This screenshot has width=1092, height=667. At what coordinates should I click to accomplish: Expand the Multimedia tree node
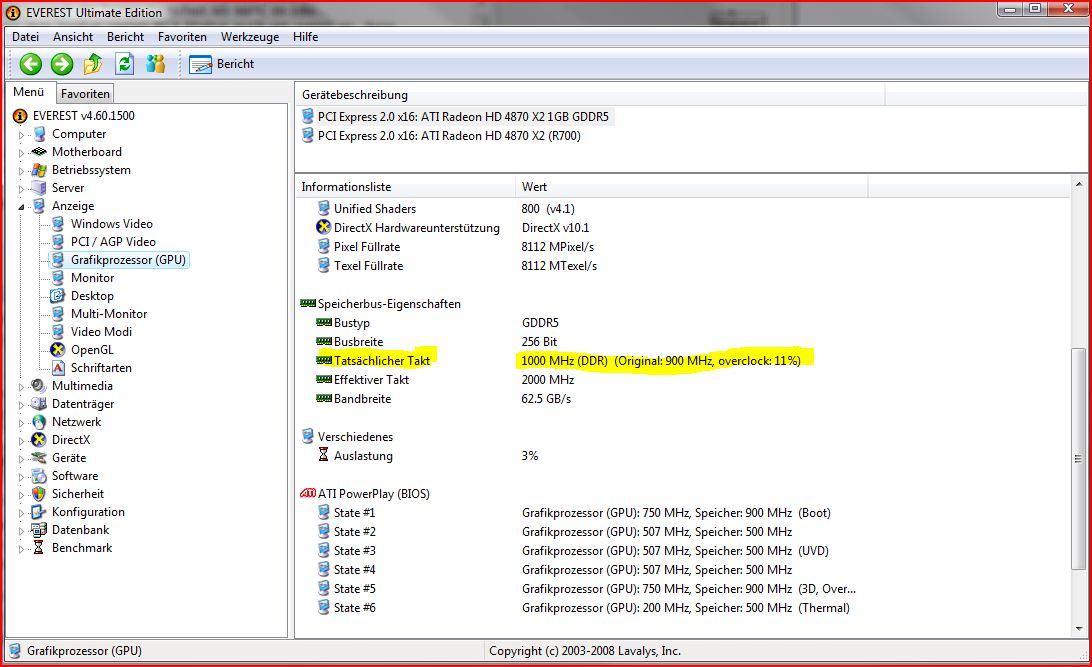coord(21,386)
